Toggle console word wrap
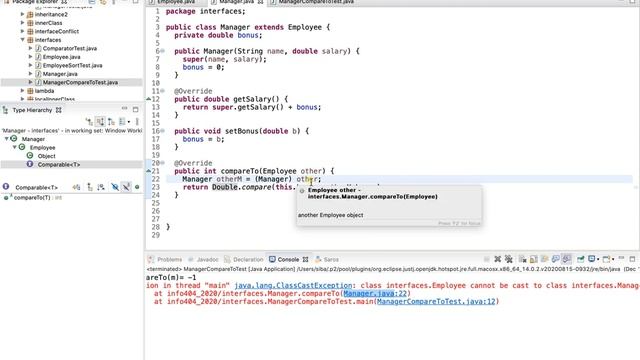 (544, 259)
